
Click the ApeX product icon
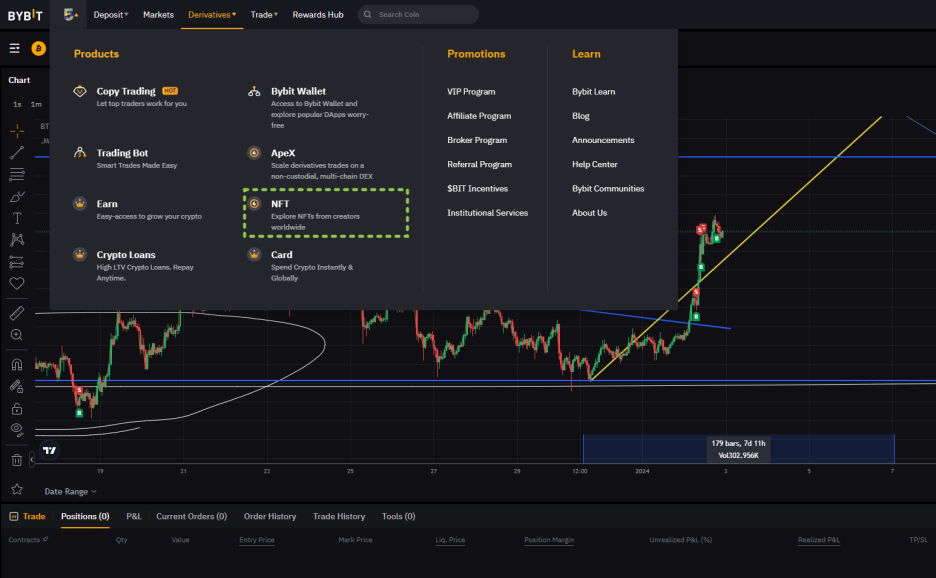click(254, 153)
